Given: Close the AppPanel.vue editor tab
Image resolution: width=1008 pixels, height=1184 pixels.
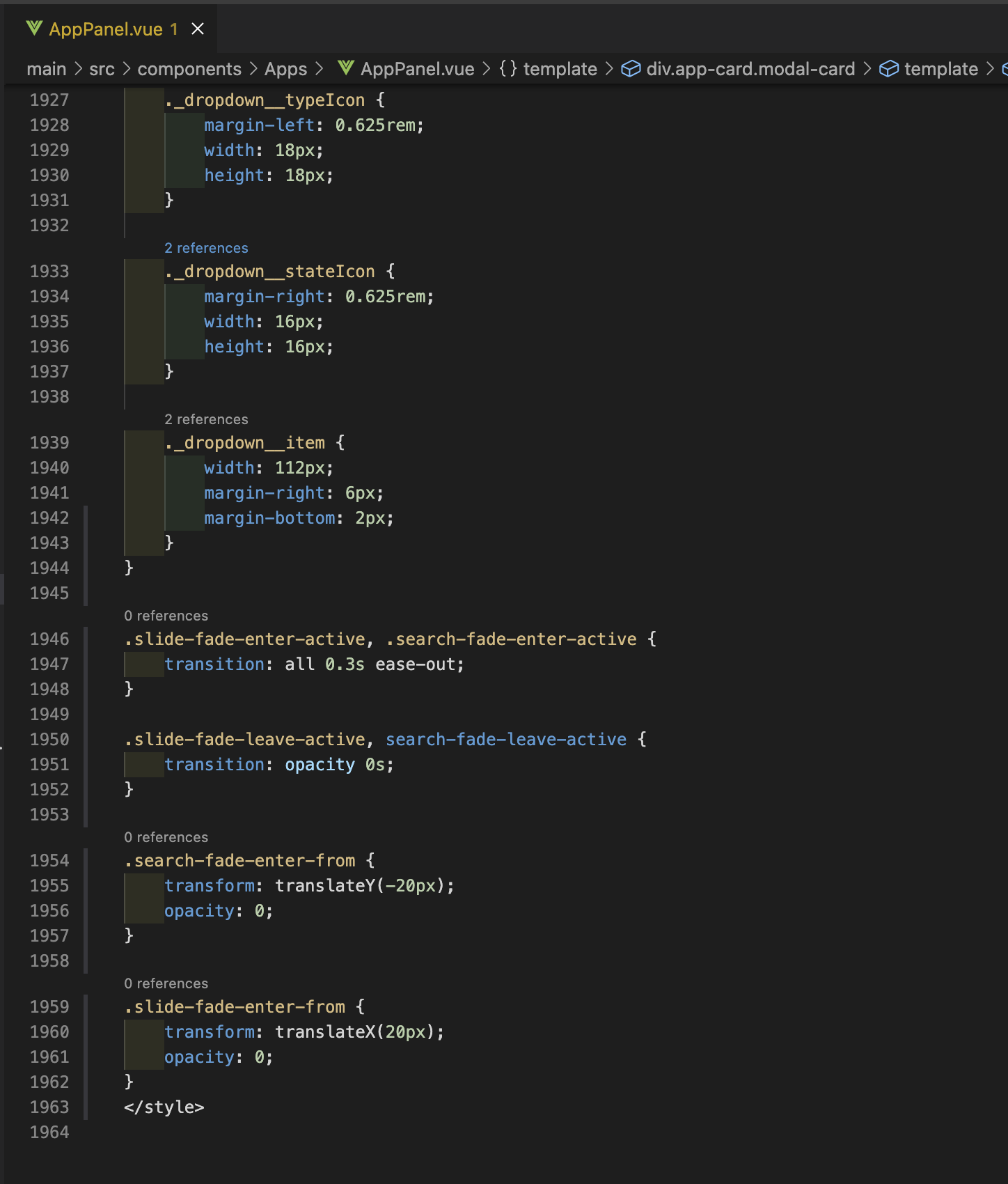Looking at the screenshot, I should 198,29.
